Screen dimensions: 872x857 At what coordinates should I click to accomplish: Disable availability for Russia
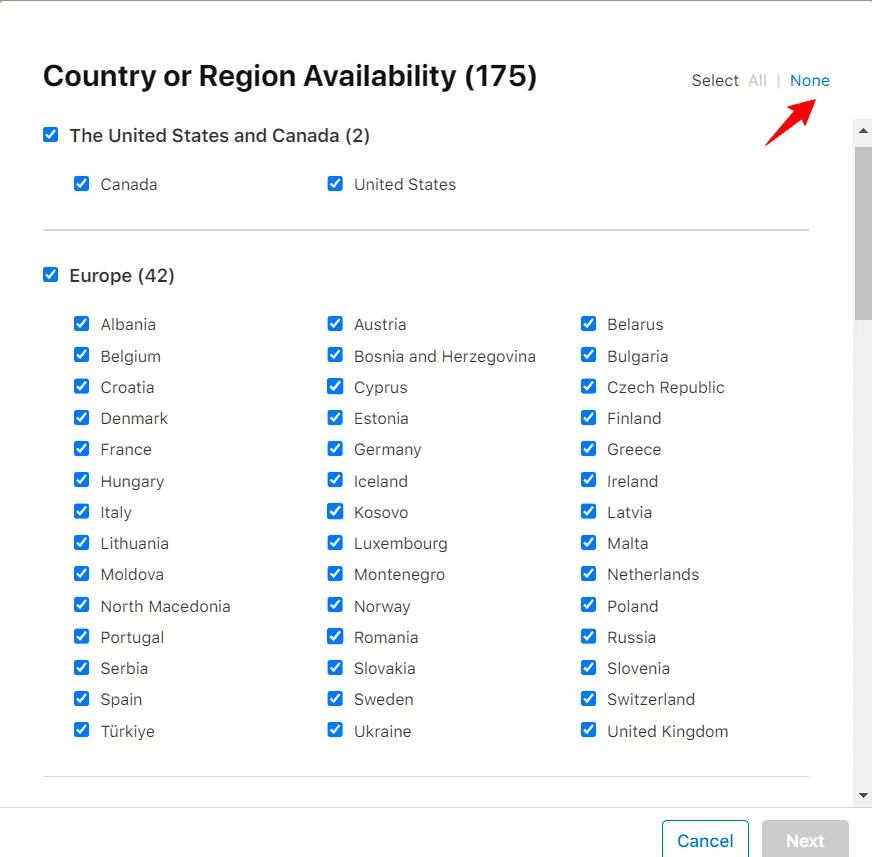click(588, 637)
